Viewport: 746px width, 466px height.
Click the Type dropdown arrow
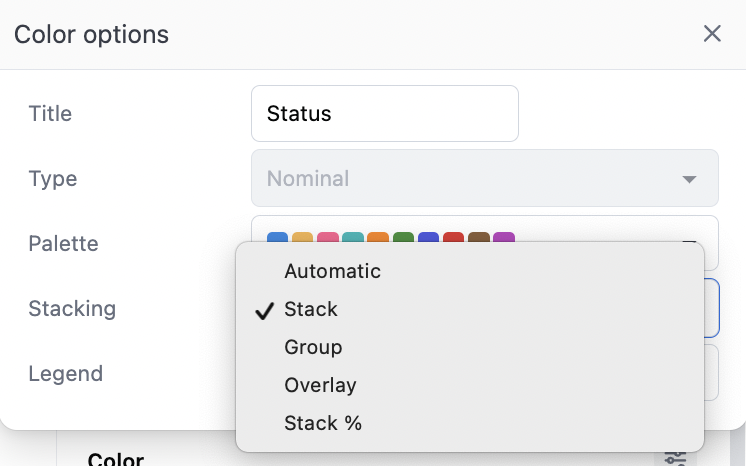pos(688,179)
